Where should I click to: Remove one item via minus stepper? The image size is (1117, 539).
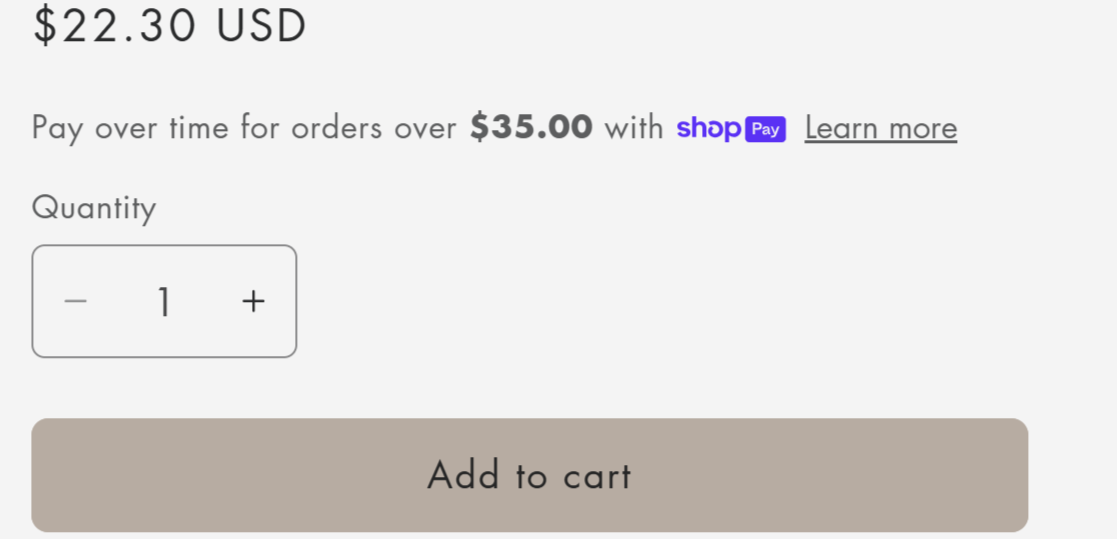75,301
